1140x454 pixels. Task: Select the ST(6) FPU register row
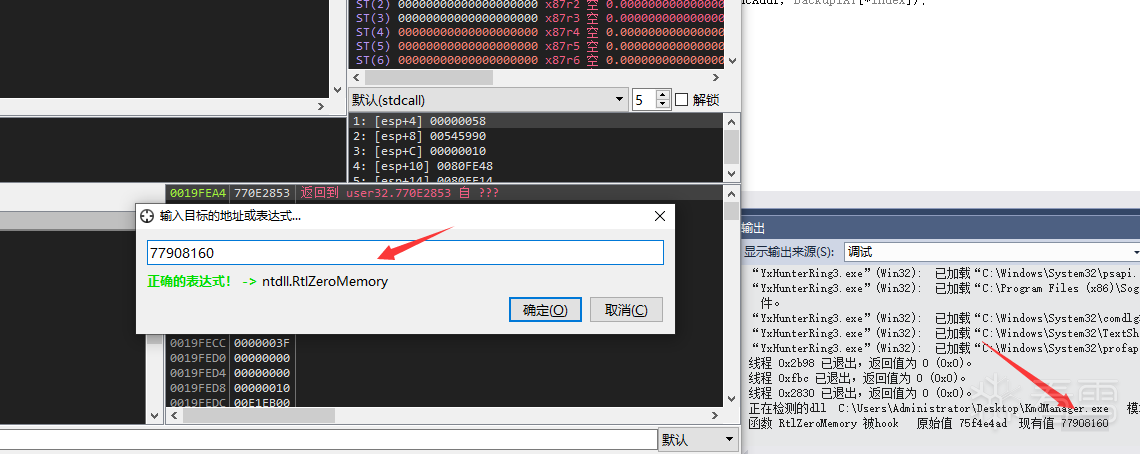537,60
